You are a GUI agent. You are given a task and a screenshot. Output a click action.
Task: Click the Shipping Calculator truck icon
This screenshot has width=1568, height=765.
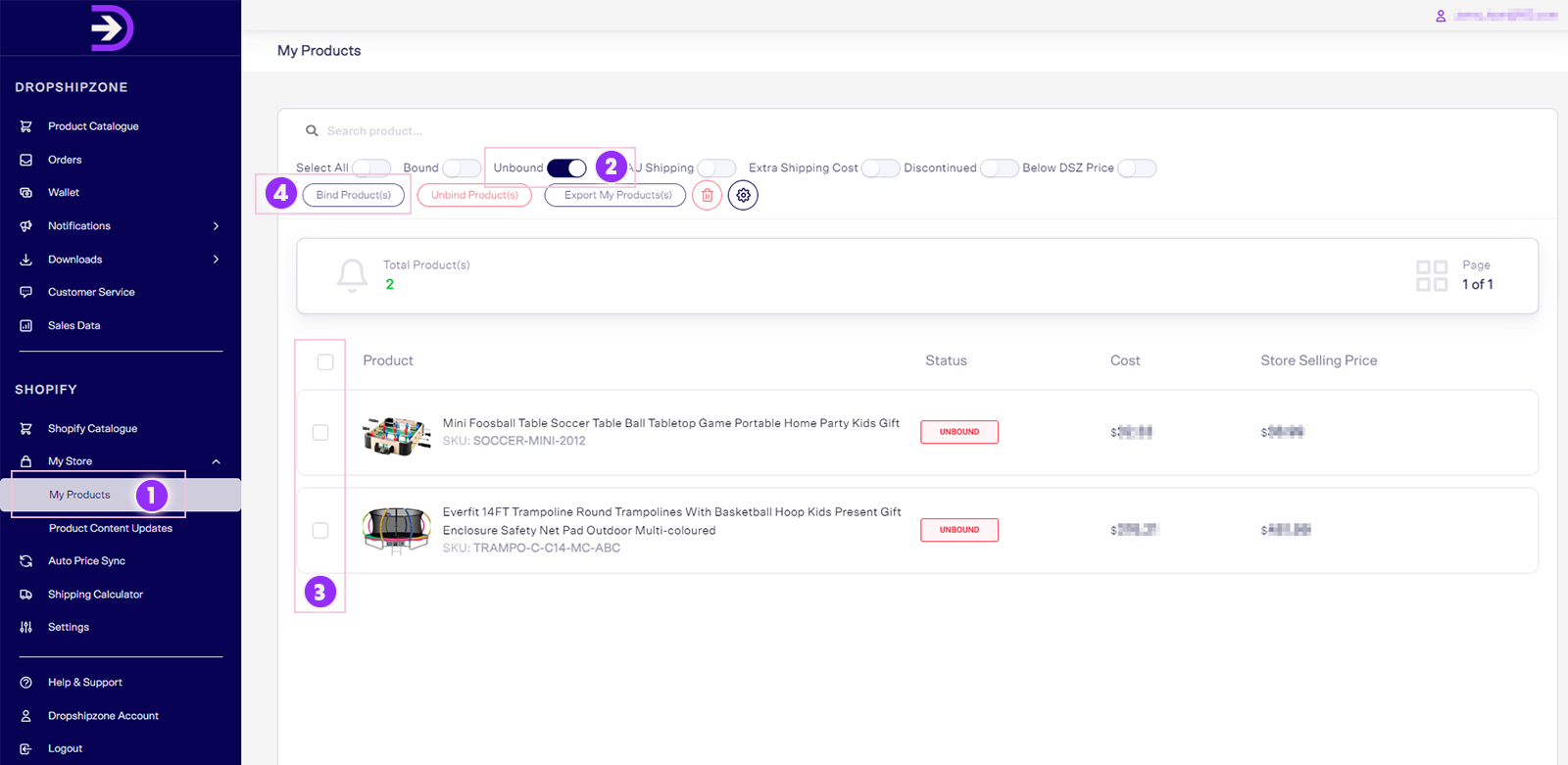pos(26,595)
